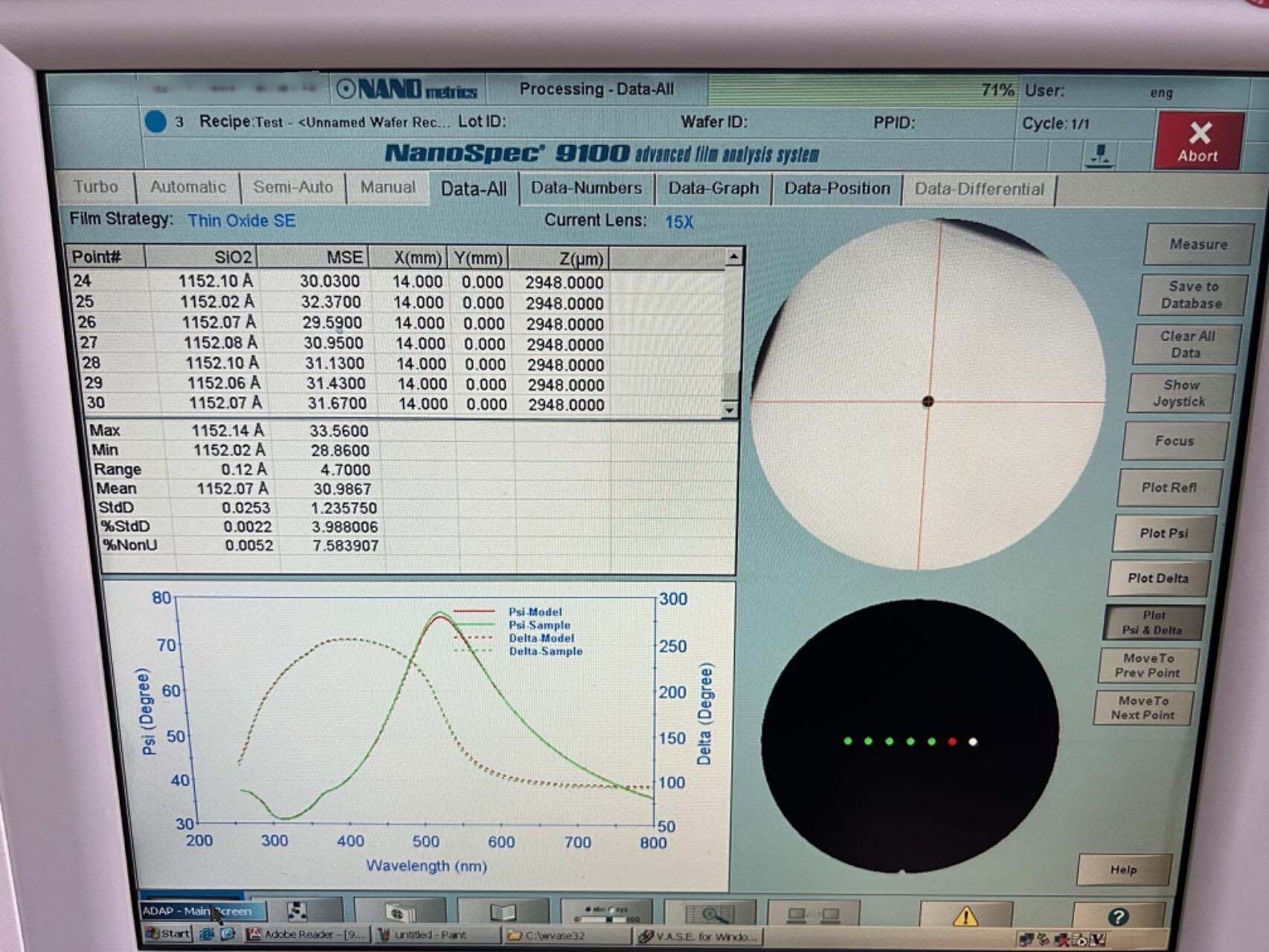Viewport: 1269px width, 952px height.
Task: Click the red point on the wafer map
Action: point(952,742)
